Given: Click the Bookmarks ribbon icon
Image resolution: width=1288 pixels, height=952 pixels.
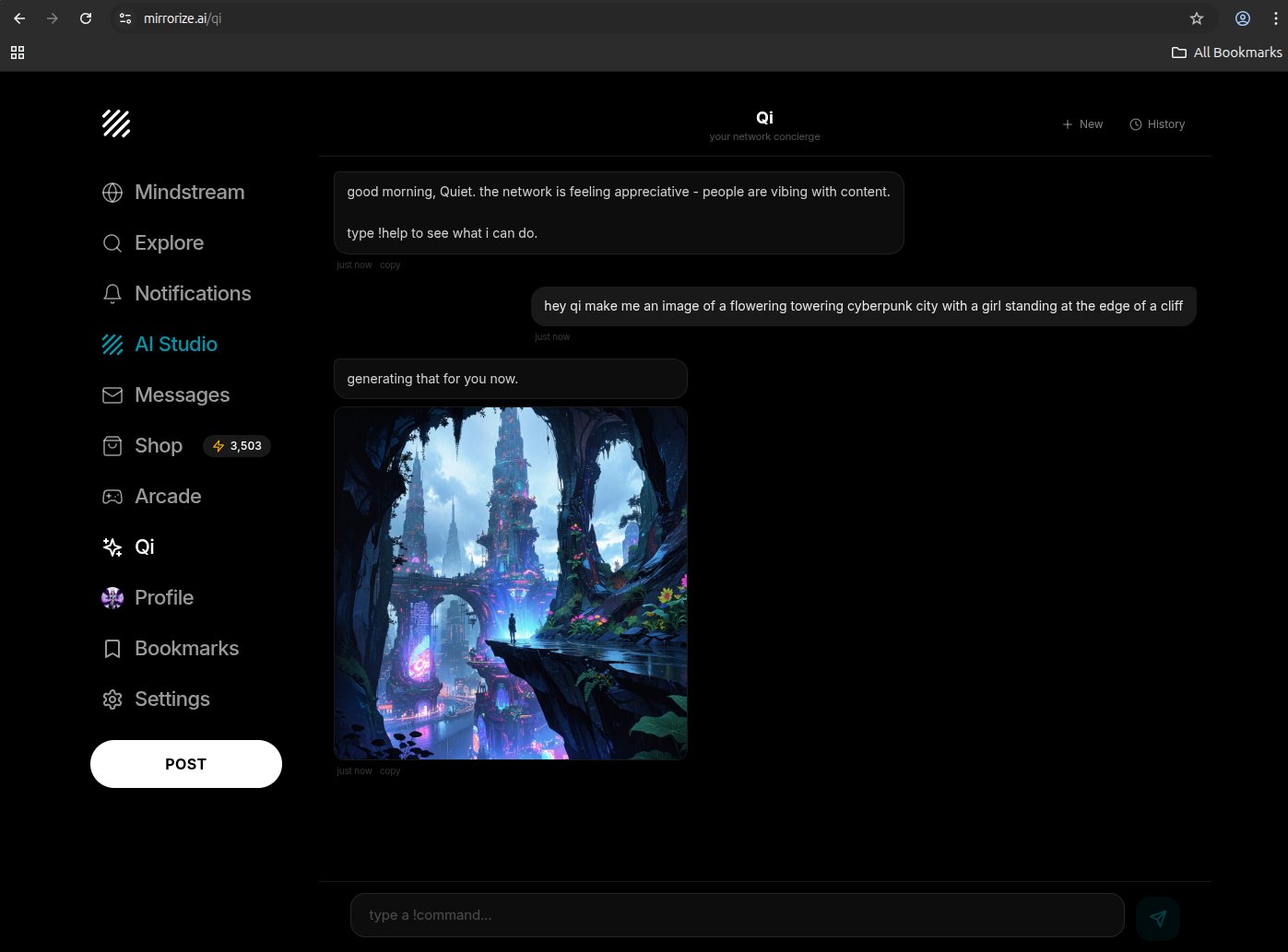Looking at the screenshot, I should 112,649.
